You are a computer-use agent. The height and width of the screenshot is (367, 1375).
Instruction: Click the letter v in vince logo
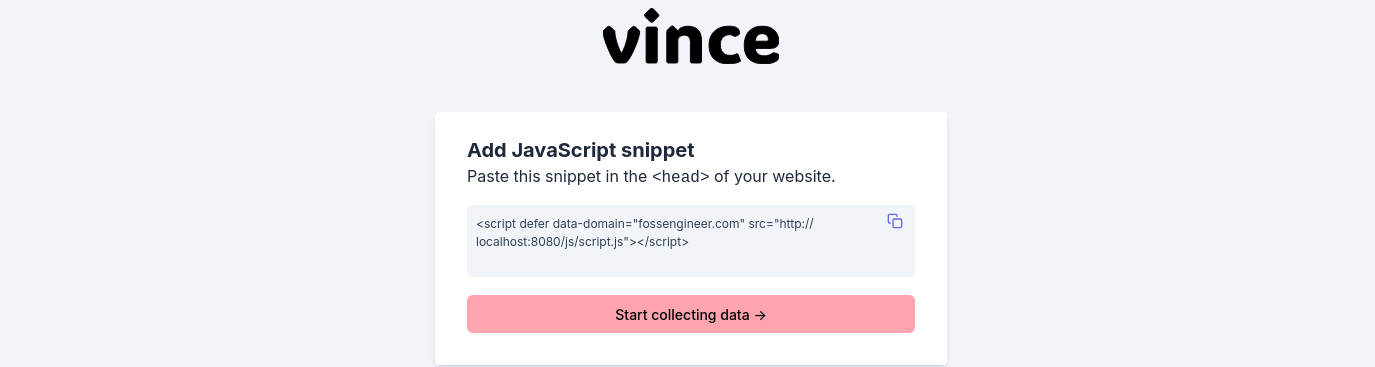pos(622,45)
